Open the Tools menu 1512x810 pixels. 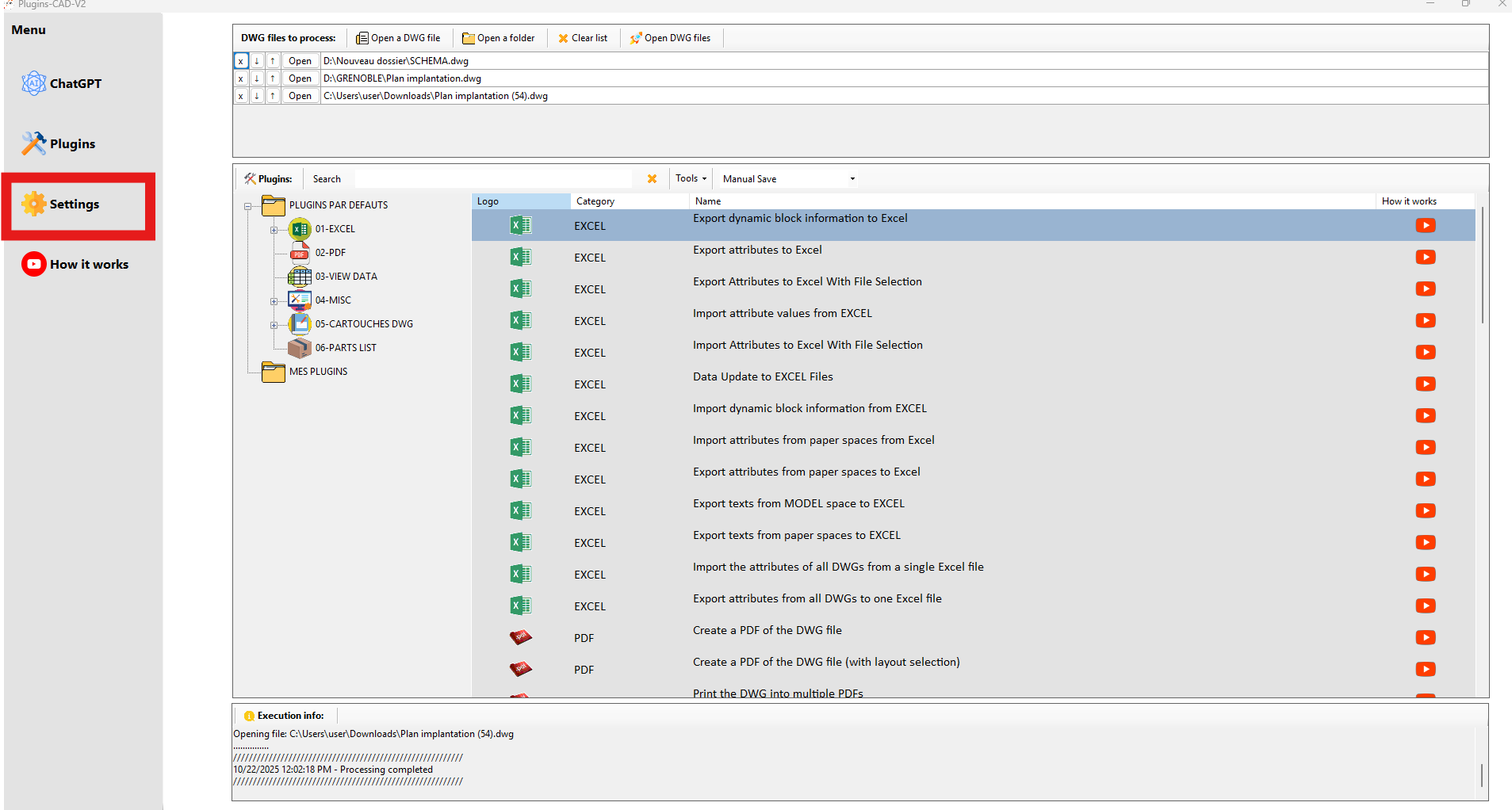691,179
